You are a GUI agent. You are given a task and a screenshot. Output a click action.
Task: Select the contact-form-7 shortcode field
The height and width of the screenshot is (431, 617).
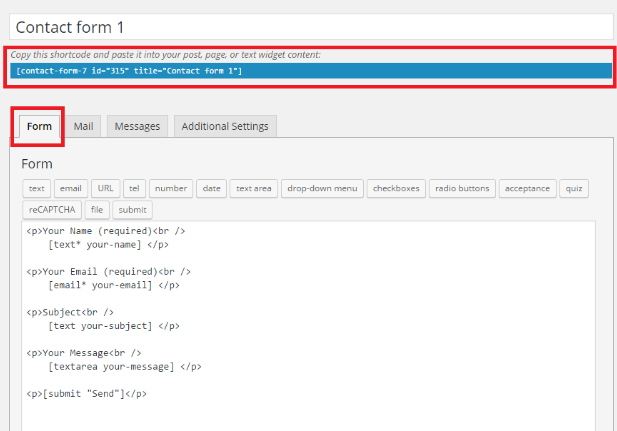311,71
